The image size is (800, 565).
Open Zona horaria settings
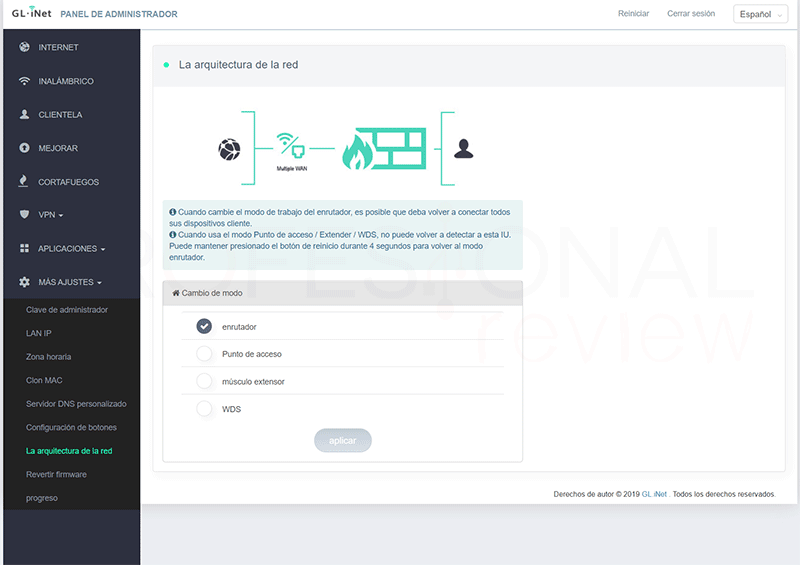pyautogui.click(x=48, y=357)
